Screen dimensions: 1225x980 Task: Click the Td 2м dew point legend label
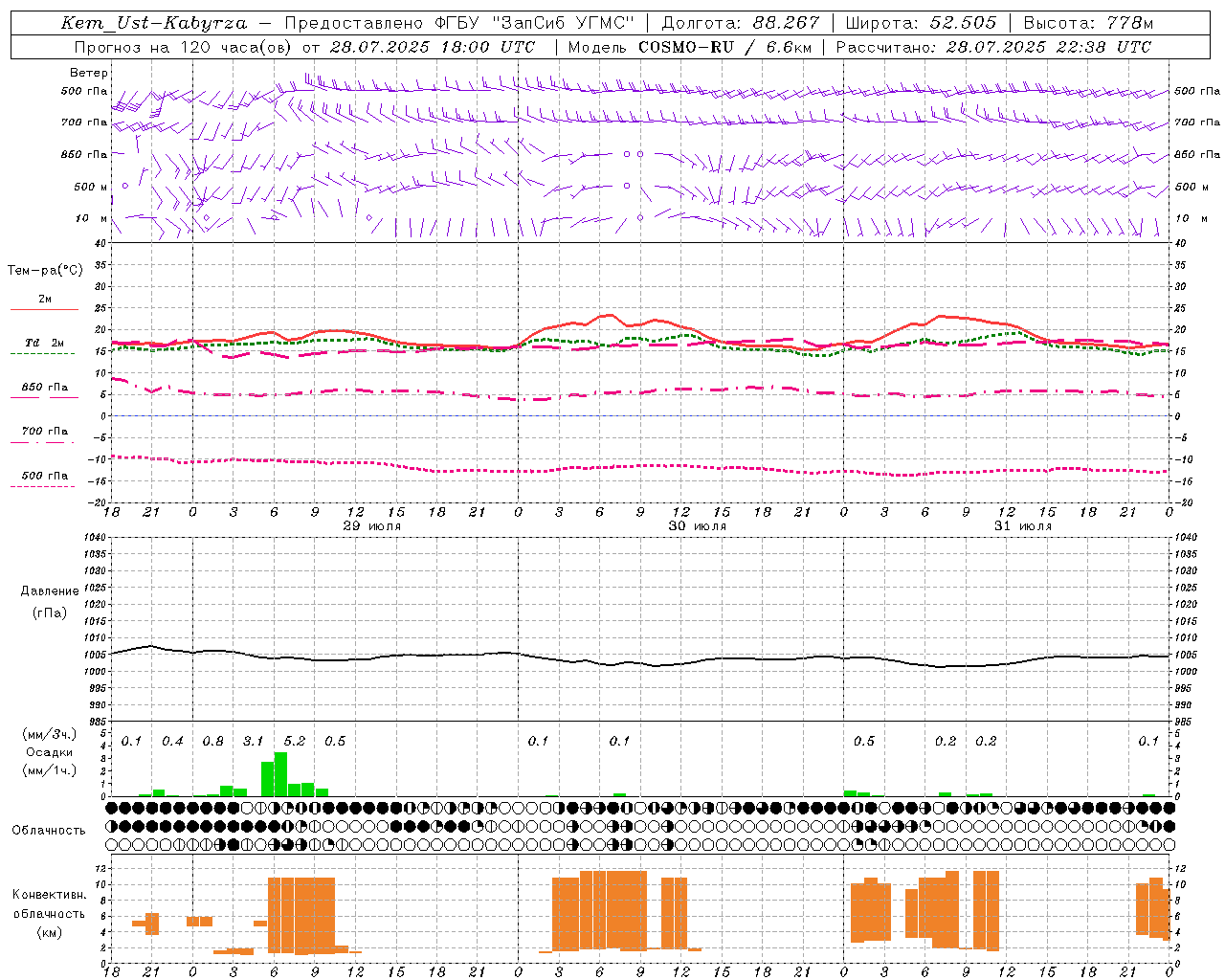[45, 343]
